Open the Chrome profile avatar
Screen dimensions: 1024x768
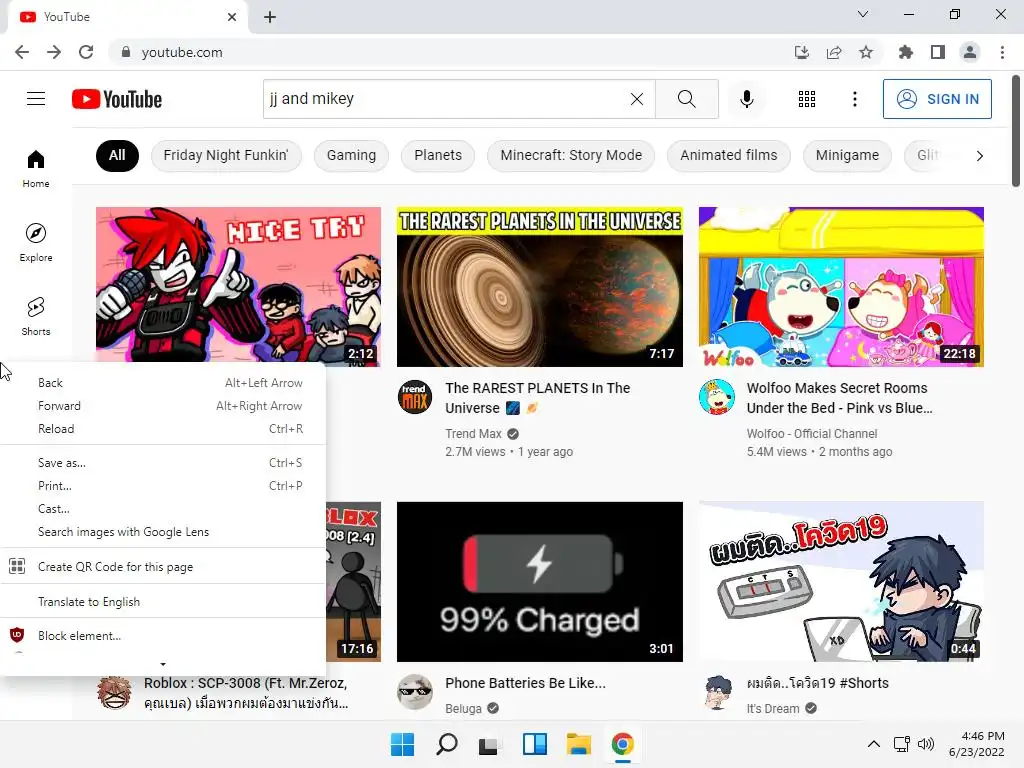click(969, 52)
